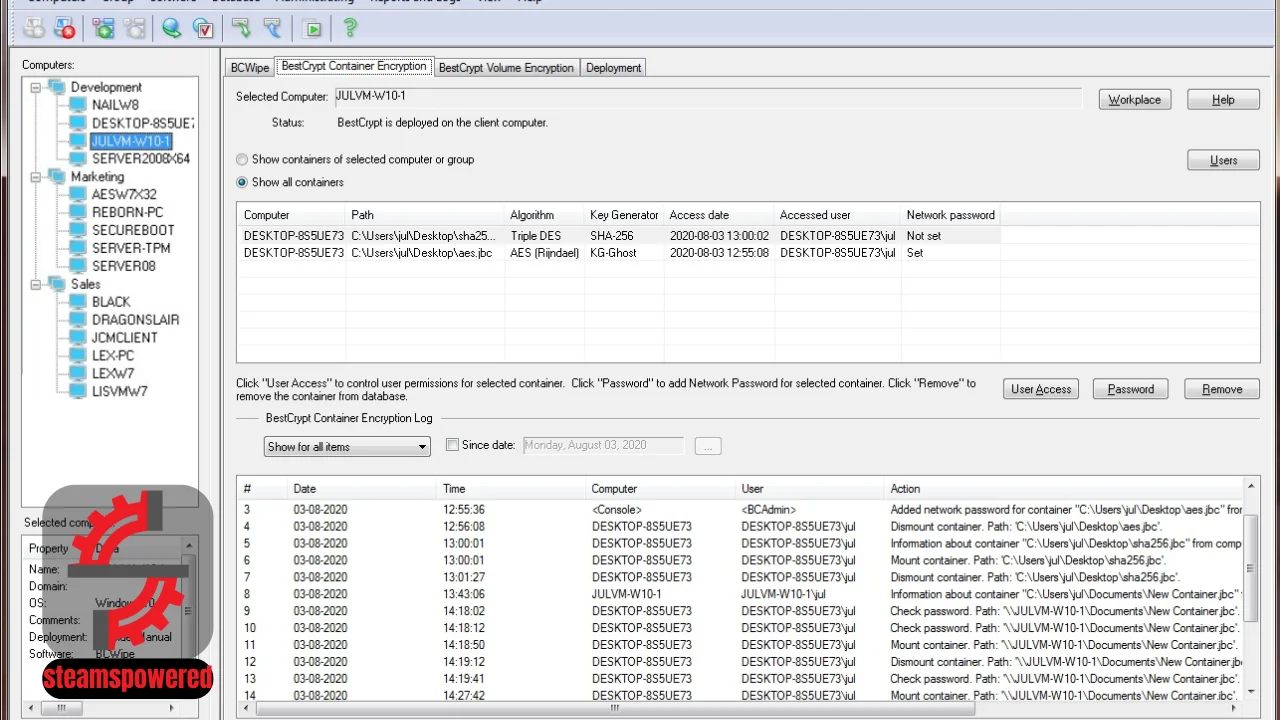Click the computer icon beside DESKTOP-8S5UE7
The width and height of the screenshot is (1280, 720).
click(x=78, y=123)
